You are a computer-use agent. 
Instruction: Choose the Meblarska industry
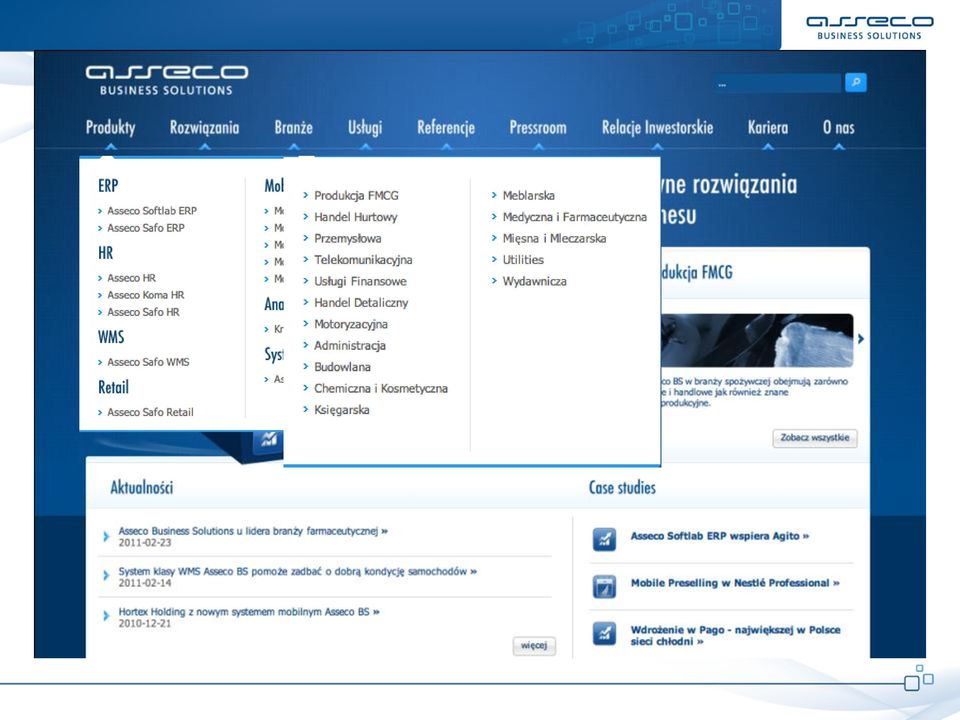(528, 195)
